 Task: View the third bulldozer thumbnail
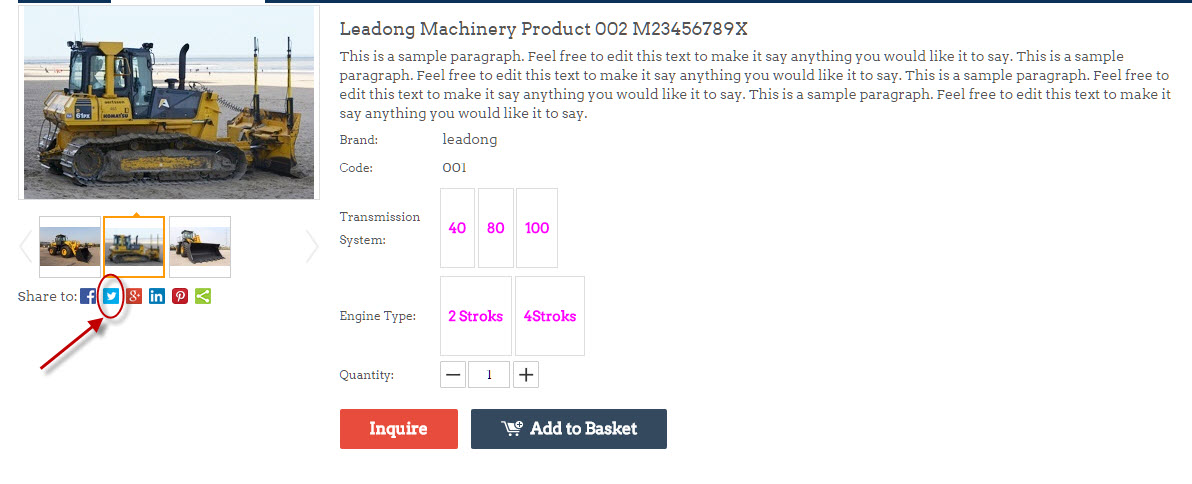200,247
